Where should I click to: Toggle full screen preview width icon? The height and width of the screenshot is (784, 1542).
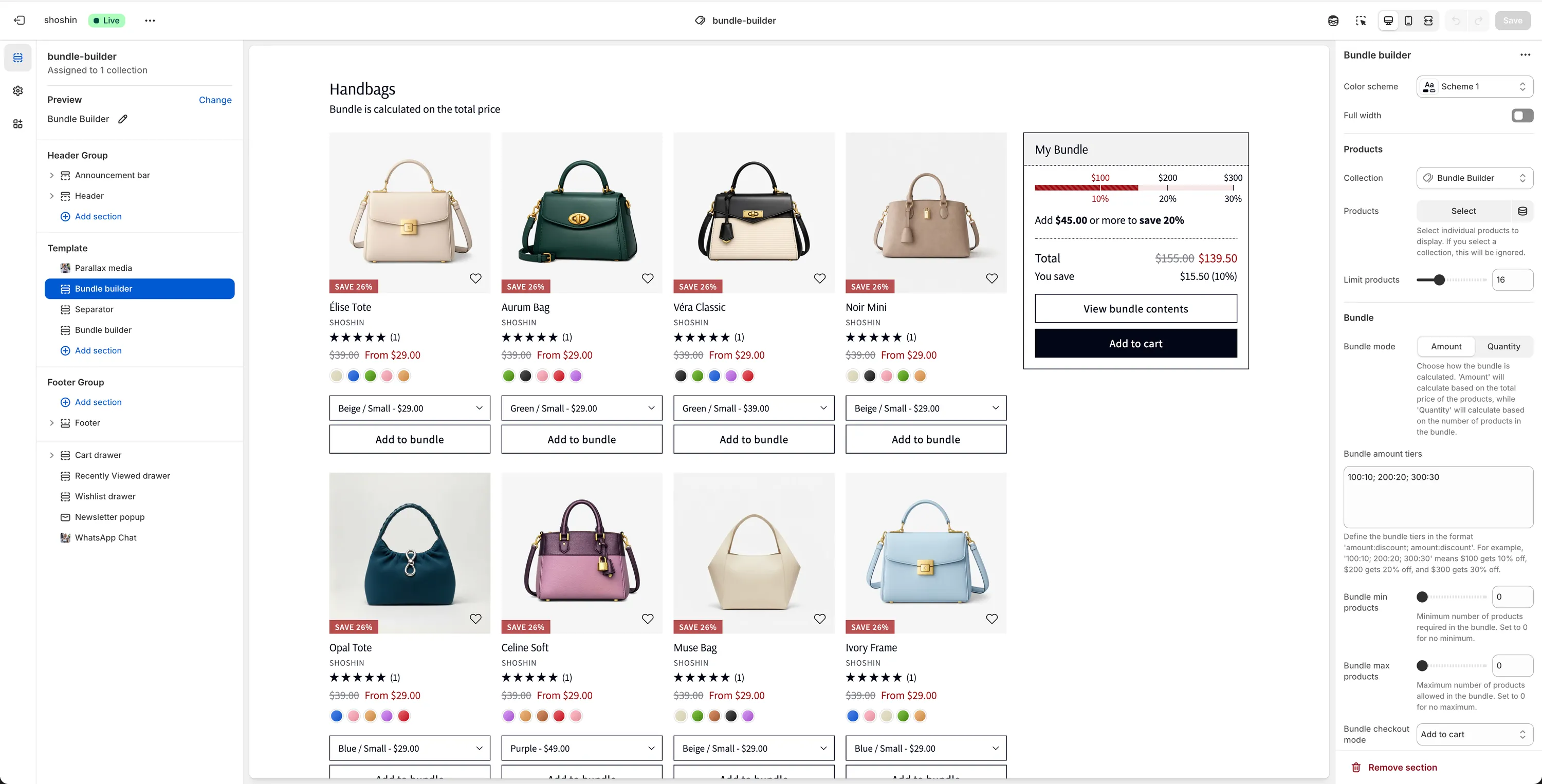[1429, 20]
